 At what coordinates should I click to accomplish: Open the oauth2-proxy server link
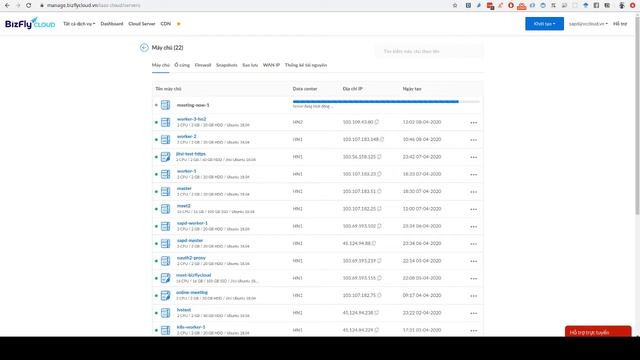click(x=191, y=258)
